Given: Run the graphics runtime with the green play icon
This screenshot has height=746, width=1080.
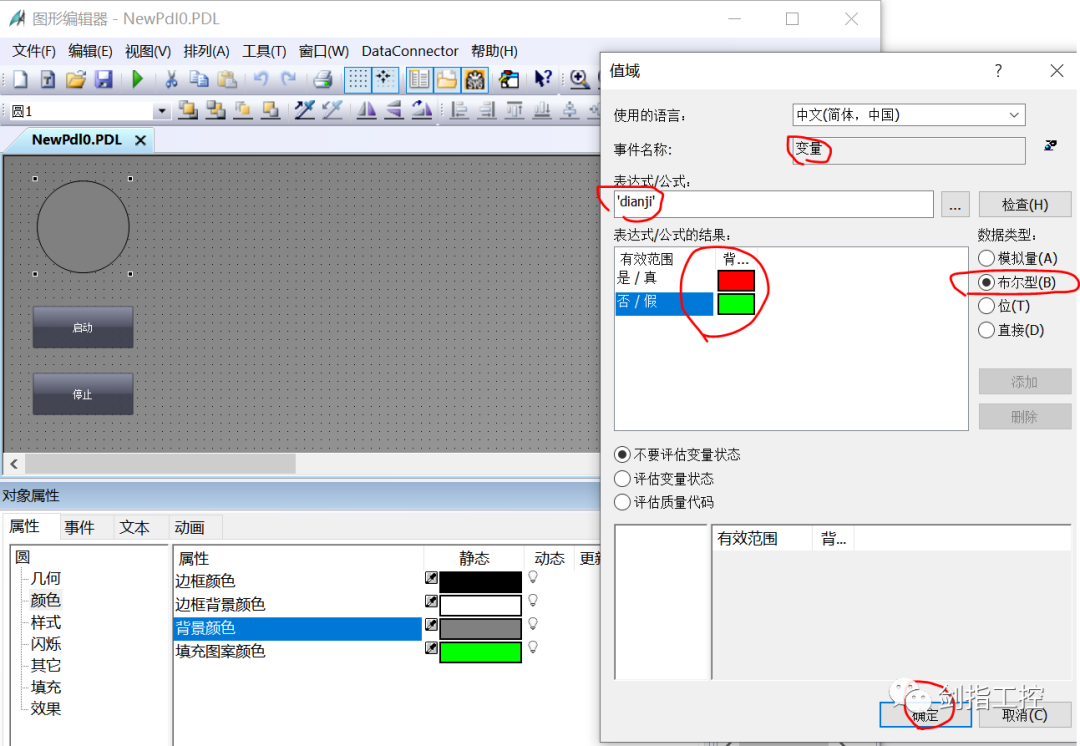Looking at the screenshot, I should [137, 80].
